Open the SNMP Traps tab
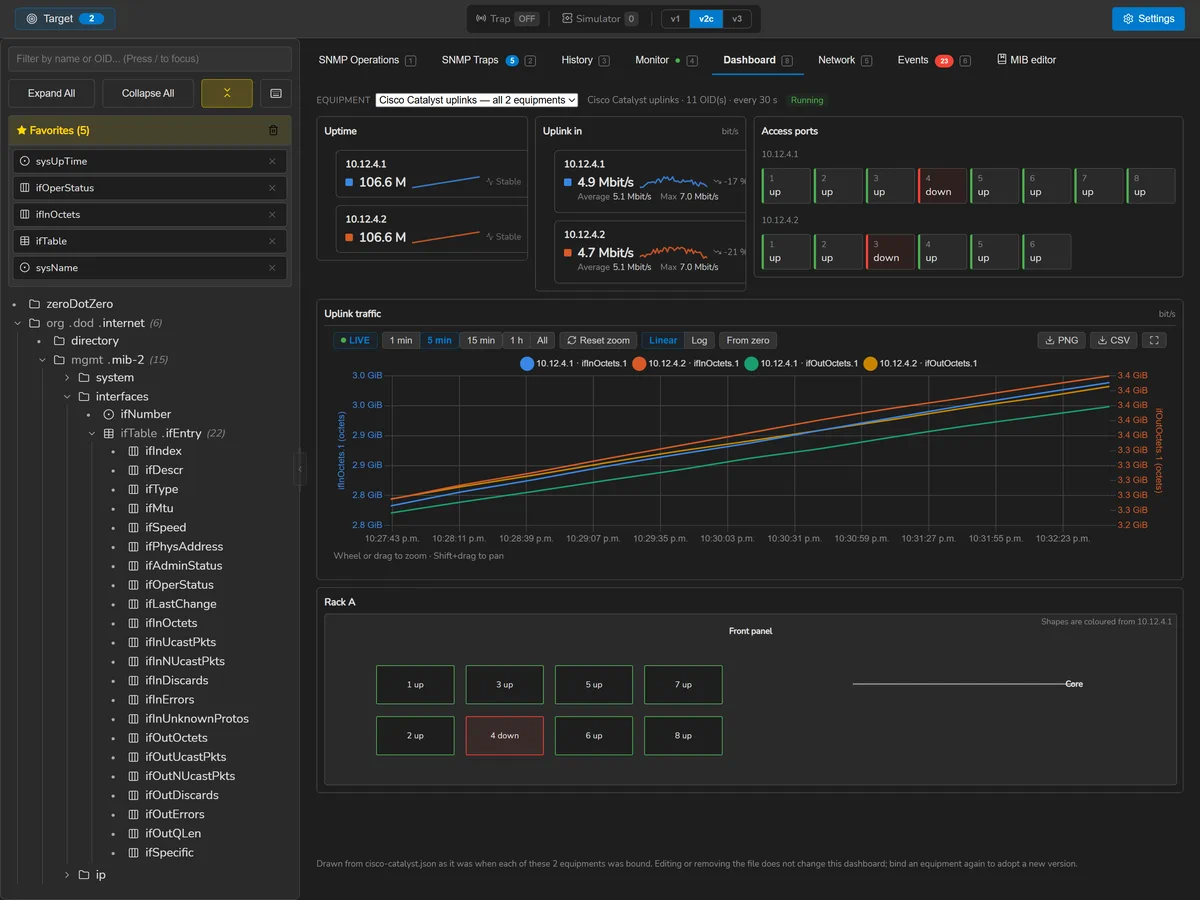The height and width of the screenshot is (900, 1200). pyautogui.click(x=488, y=60)
